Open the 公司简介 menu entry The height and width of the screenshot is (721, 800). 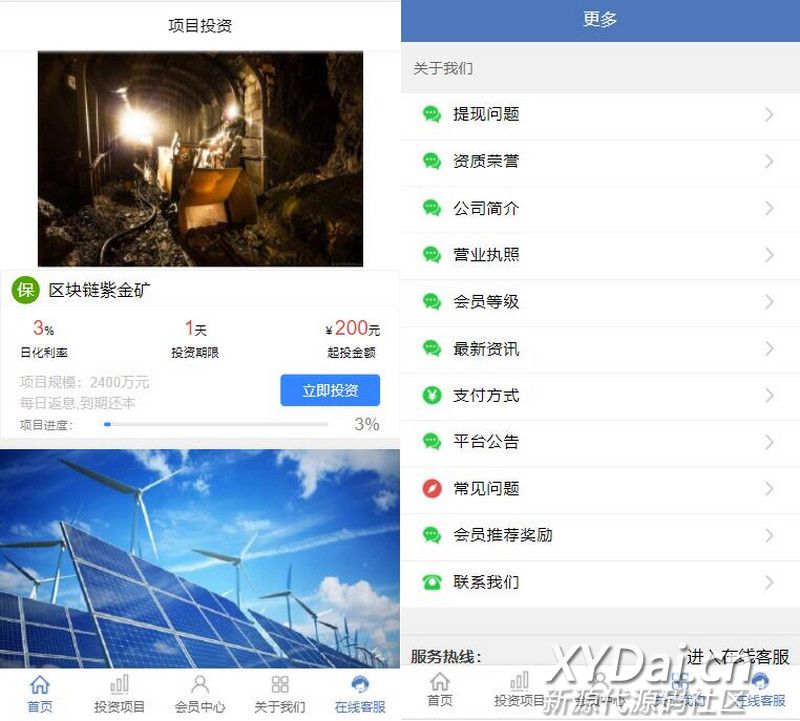[601, 208]
